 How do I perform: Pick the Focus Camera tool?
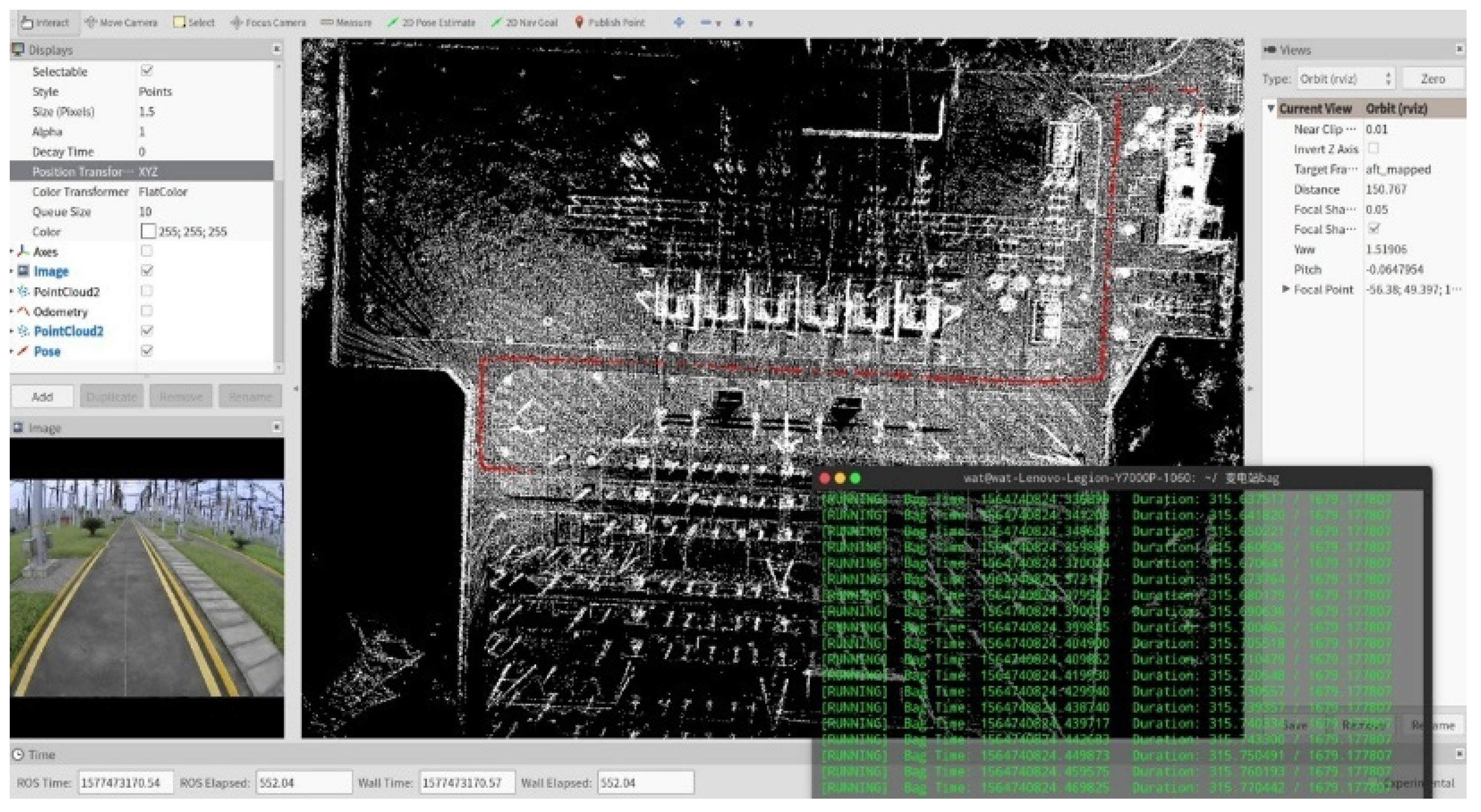pos(268,23)
